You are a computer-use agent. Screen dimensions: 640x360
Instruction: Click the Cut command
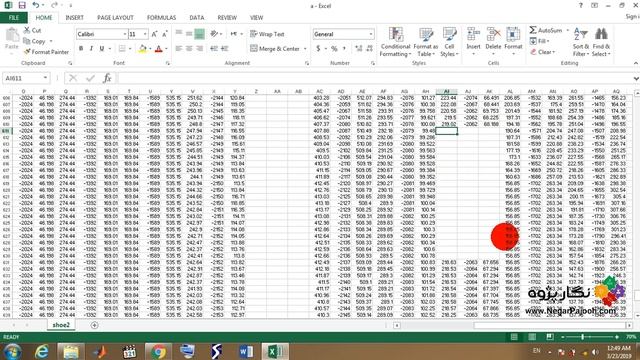[32, 30]
